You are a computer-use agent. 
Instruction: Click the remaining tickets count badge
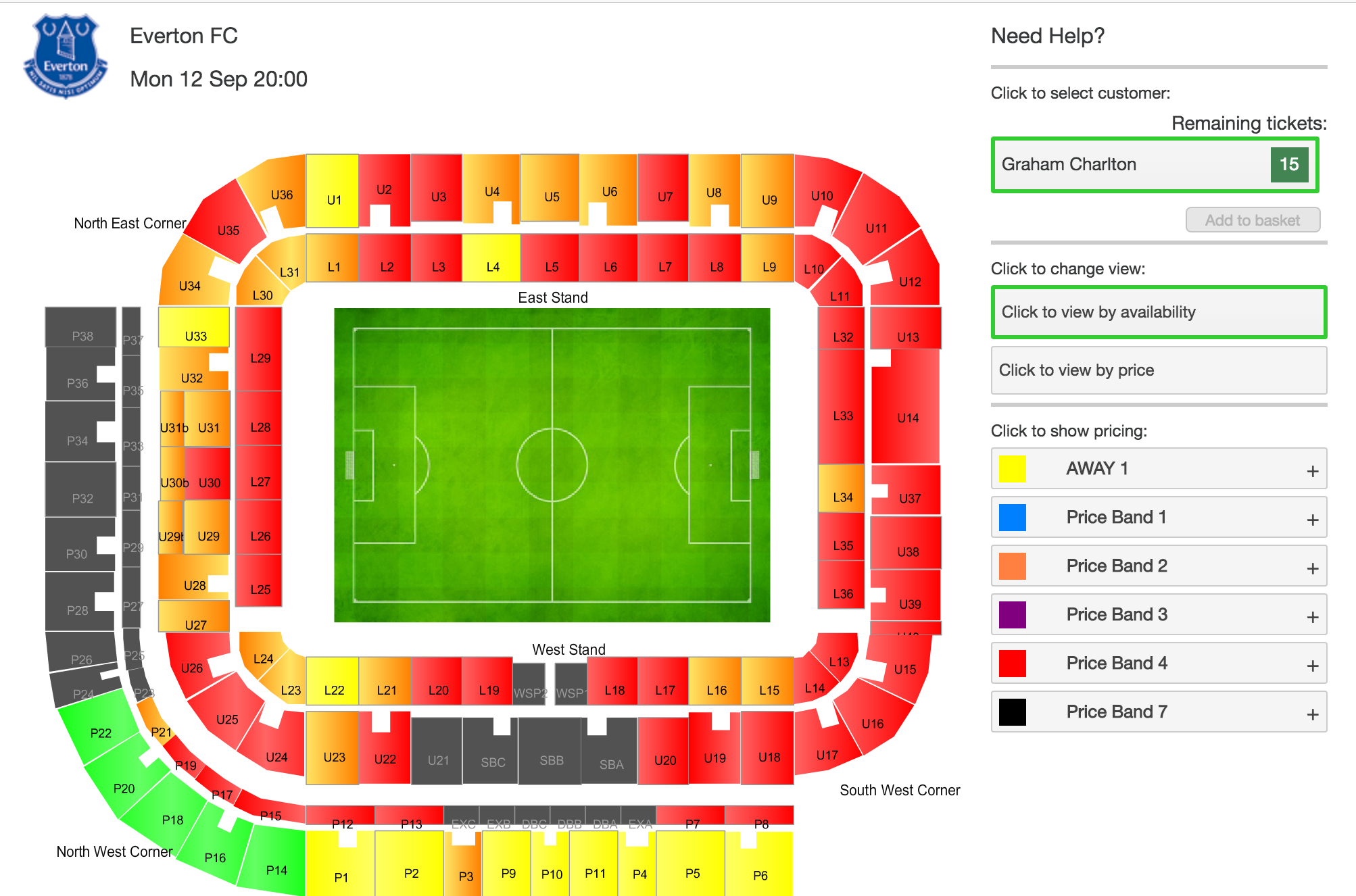point(1289,165)
